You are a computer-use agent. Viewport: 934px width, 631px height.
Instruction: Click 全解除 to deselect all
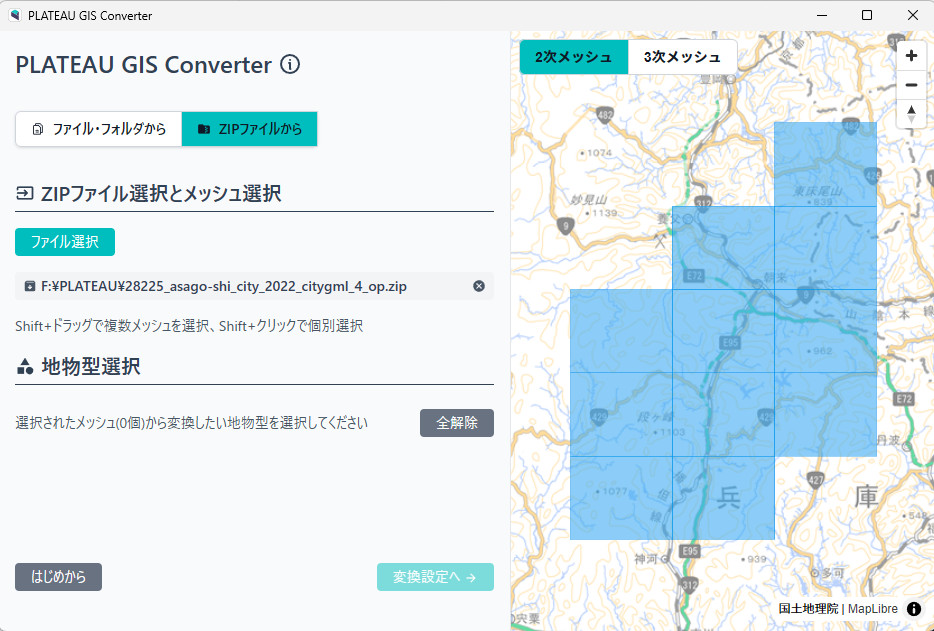click(x=456, y=423)
